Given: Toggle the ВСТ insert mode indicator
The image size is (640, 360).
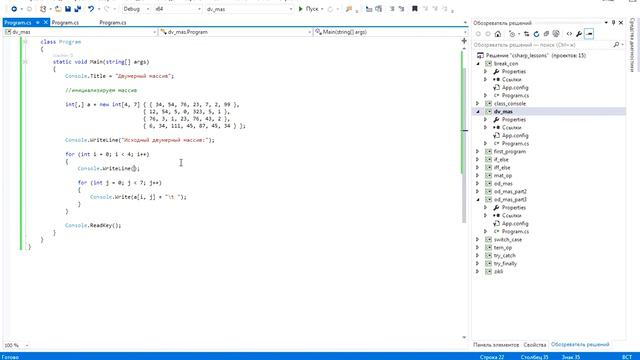Looking at the screenshot, I should 627,357.
